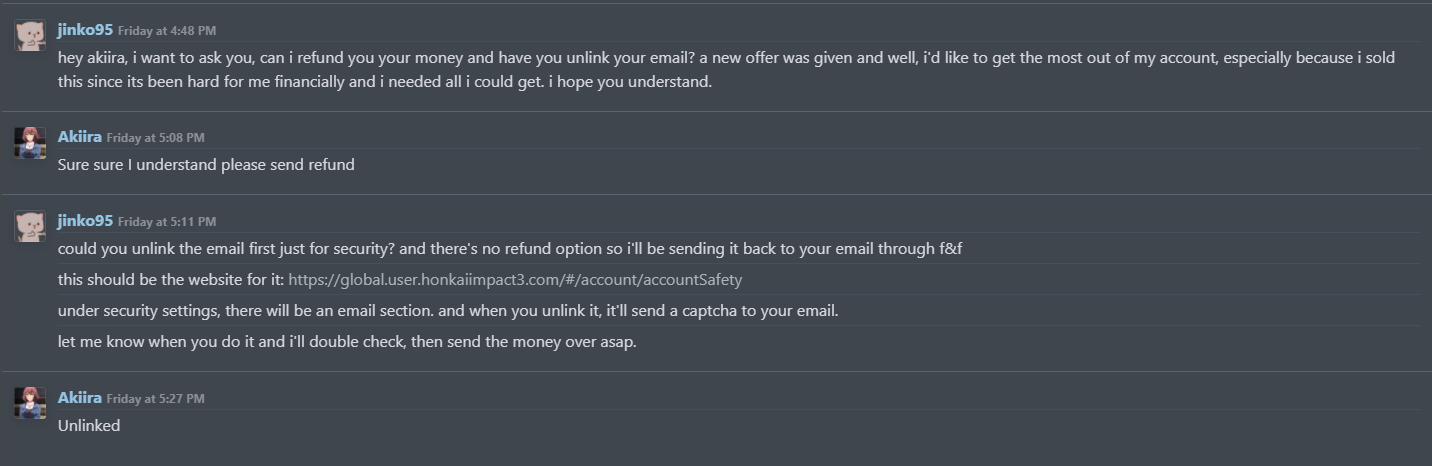Click the "this should be the website for it:" text
This screenshot has width=1432, height=466.
click(171, 280)
